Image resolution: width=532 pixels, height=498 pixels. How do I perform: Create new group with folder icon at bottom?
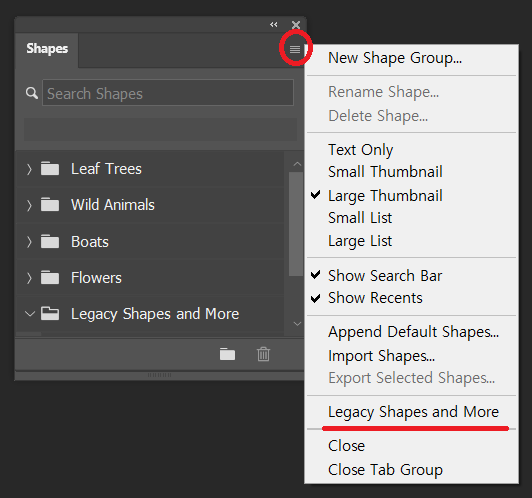click(227, 354)
